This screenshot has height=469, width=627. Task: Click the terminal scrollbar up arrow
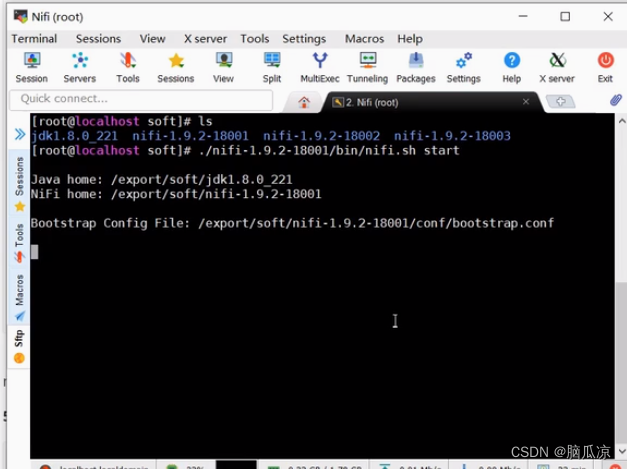(x=622, y=120)
